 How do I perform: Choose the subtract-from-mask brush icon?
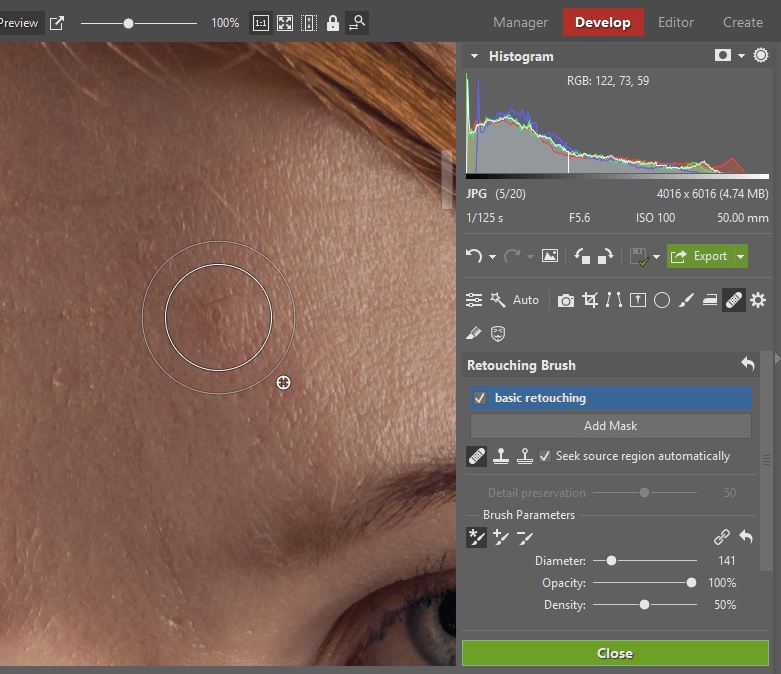click(525, 538)
